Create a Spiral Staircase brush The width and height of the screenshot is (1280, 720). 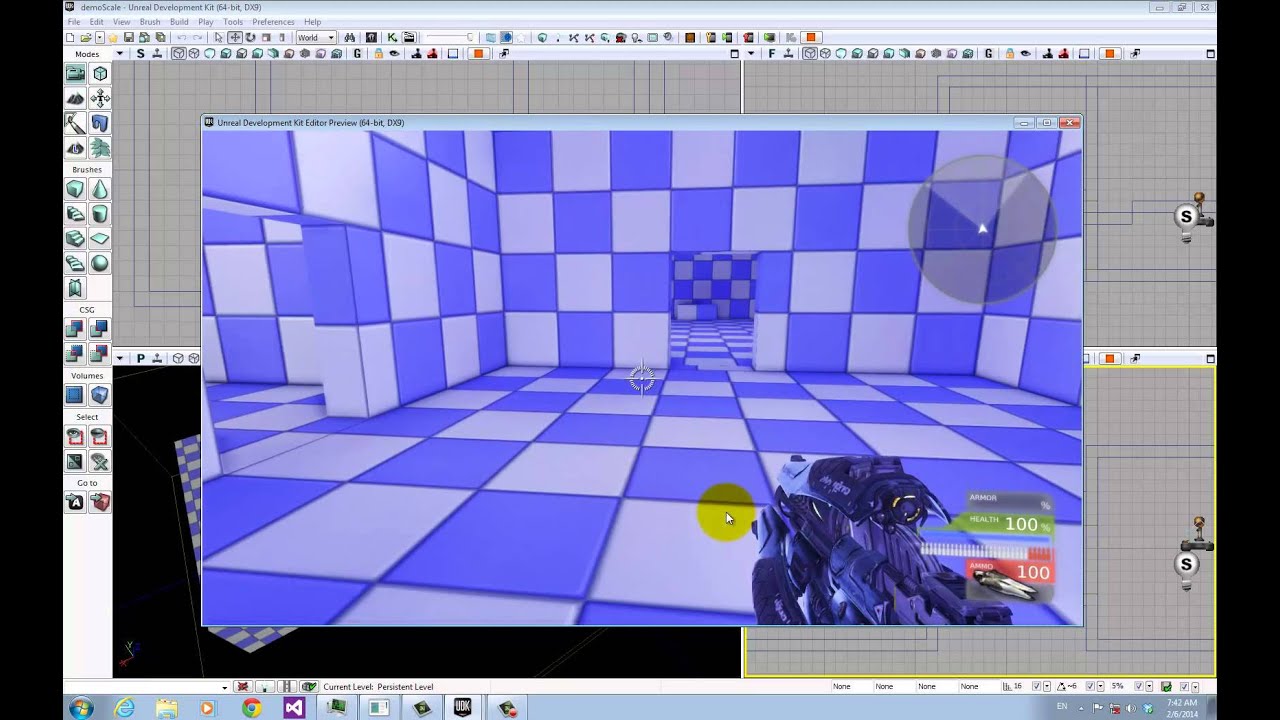click(x=75, y=264)
